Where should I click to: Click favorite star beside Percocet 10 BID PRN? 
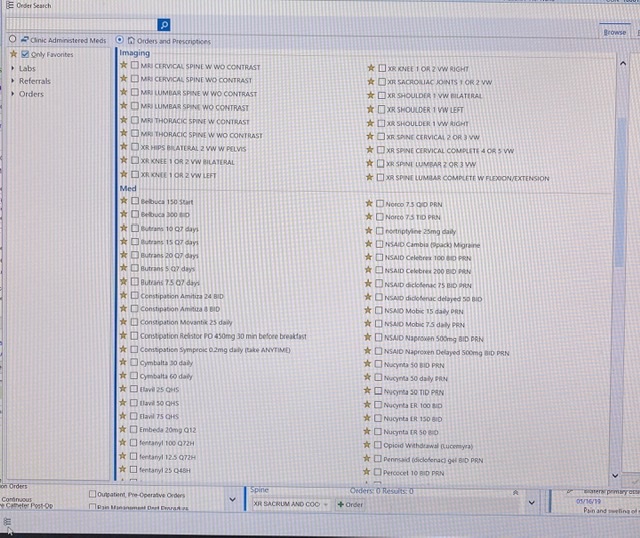pyautogui.click(x=367, y=472)
